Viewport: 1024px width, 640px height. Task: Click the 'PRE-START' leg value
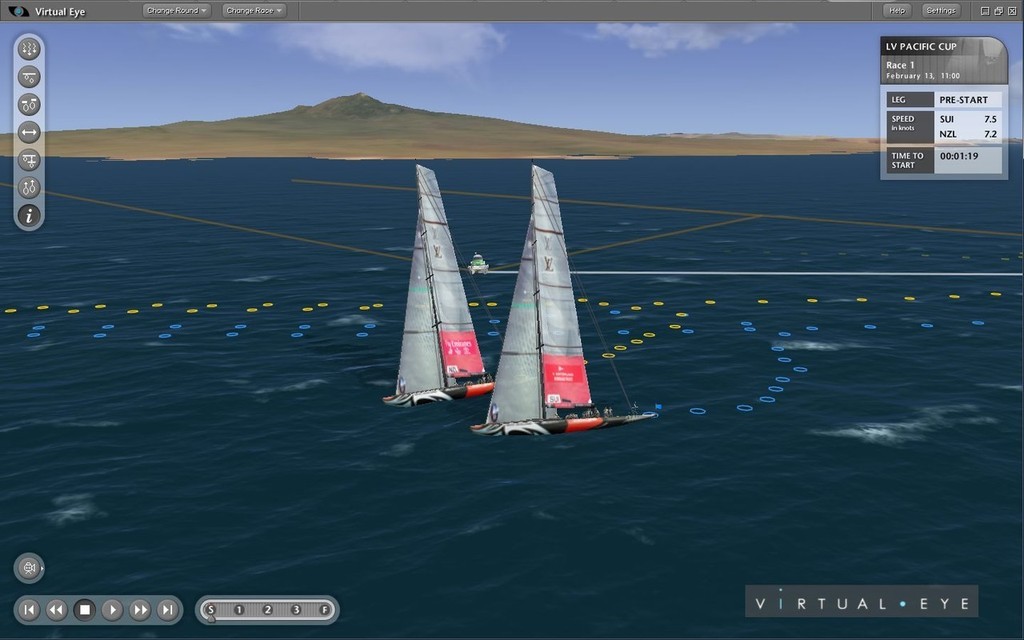tap(963, 100)
